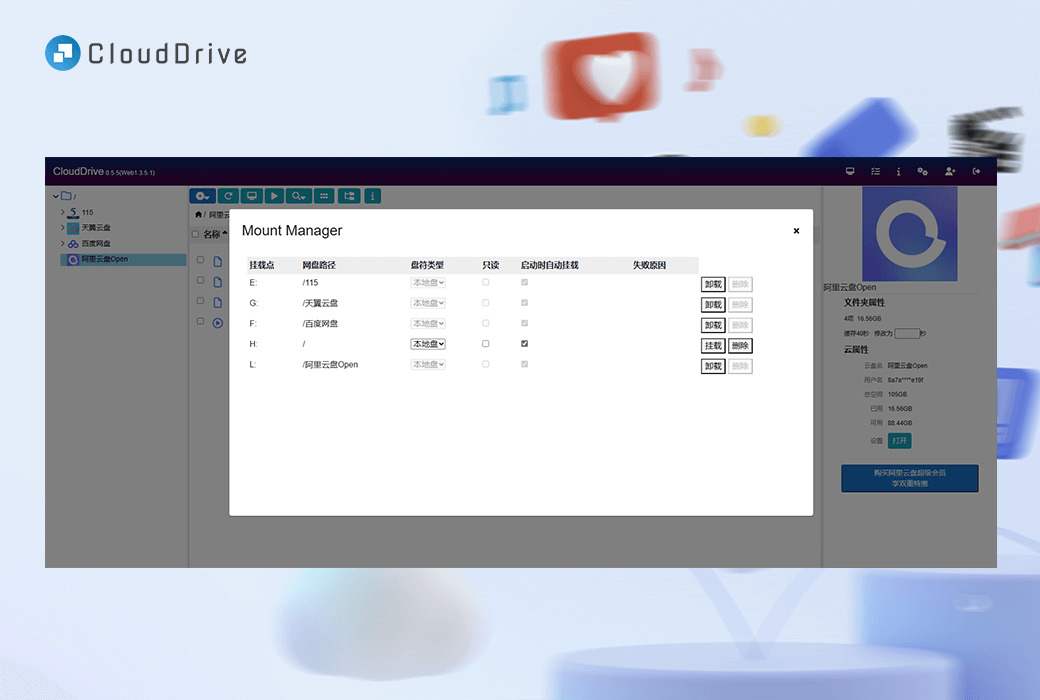
Task: Click the add-user icon in the header
Action: (950, 172)
